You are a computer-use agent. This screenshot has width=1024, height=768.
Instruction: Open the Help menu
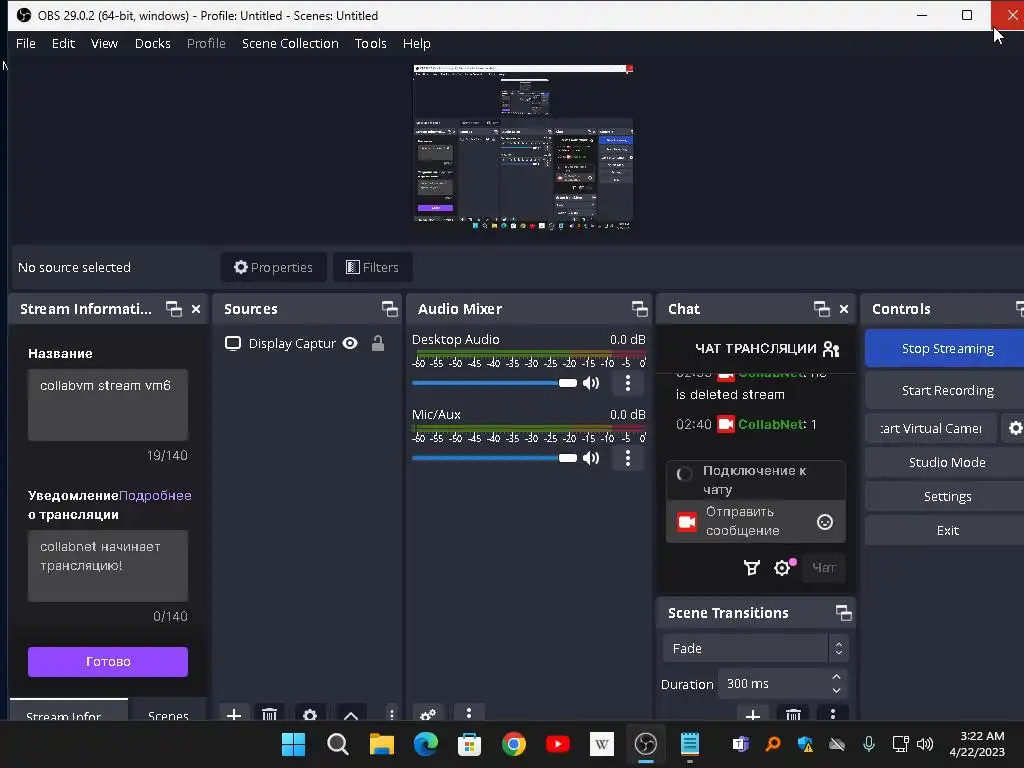(x=416, y=43)
